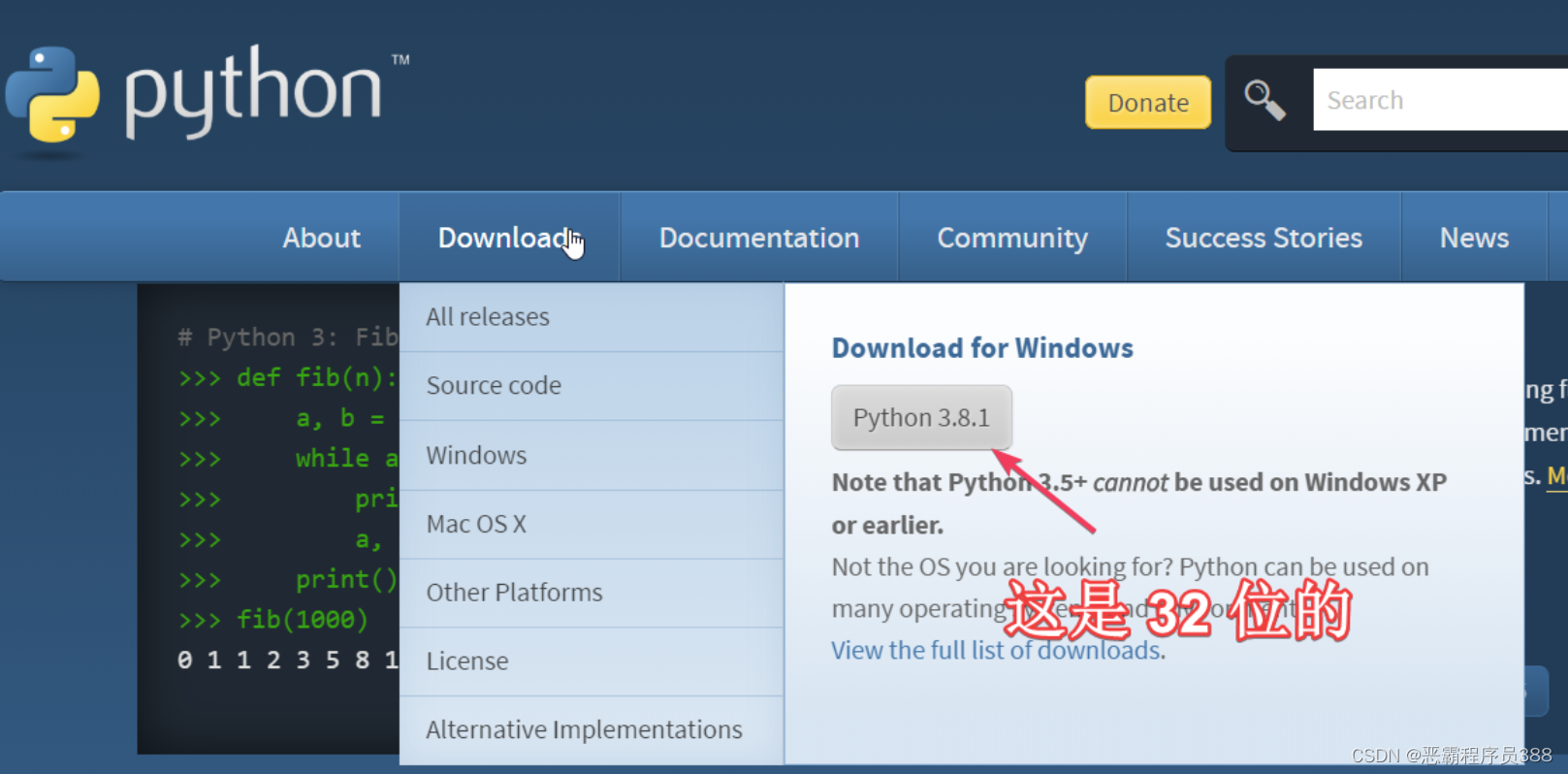Select Alternative Implementations in the dropdown
Viewport: 1568px width, 774px height.
pos(592,729)
